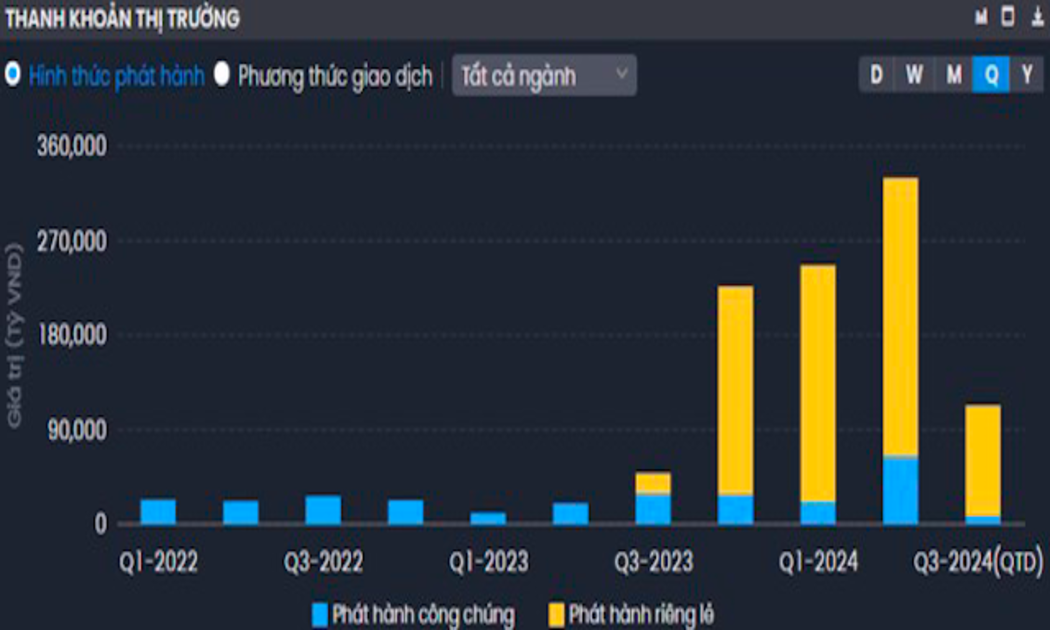Screen dimensions: 1050x630
Task: Switch to the monthly M timeframe
Action: [954, 75]
